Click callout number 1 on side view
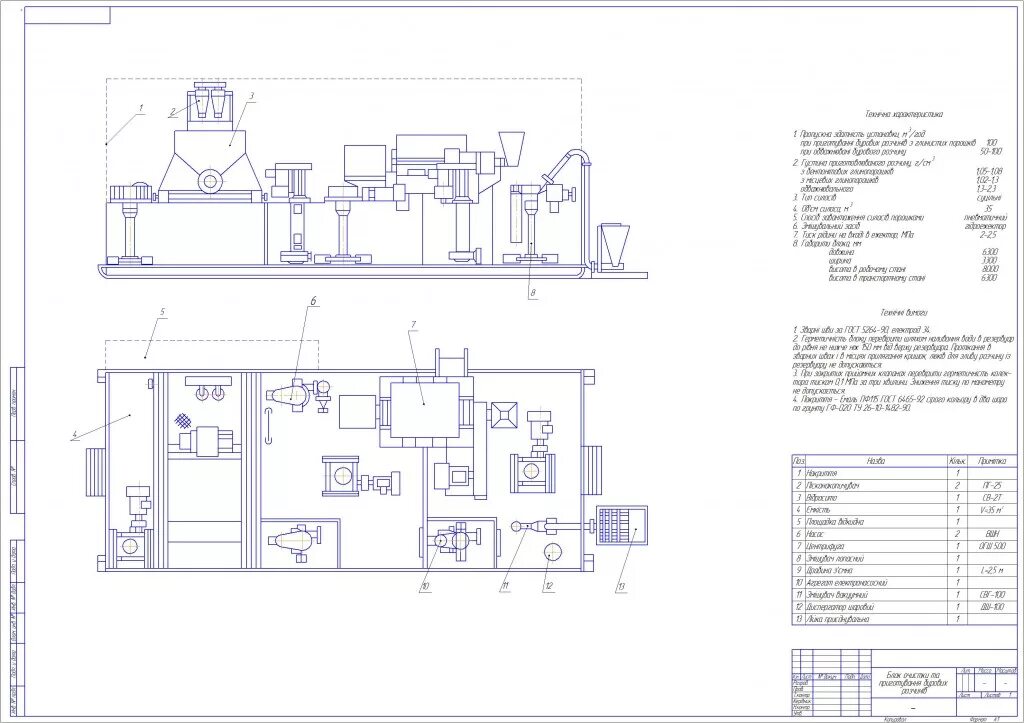Image resolution: width=1024 pixels, height=723 pixels. tap(140, 108)
